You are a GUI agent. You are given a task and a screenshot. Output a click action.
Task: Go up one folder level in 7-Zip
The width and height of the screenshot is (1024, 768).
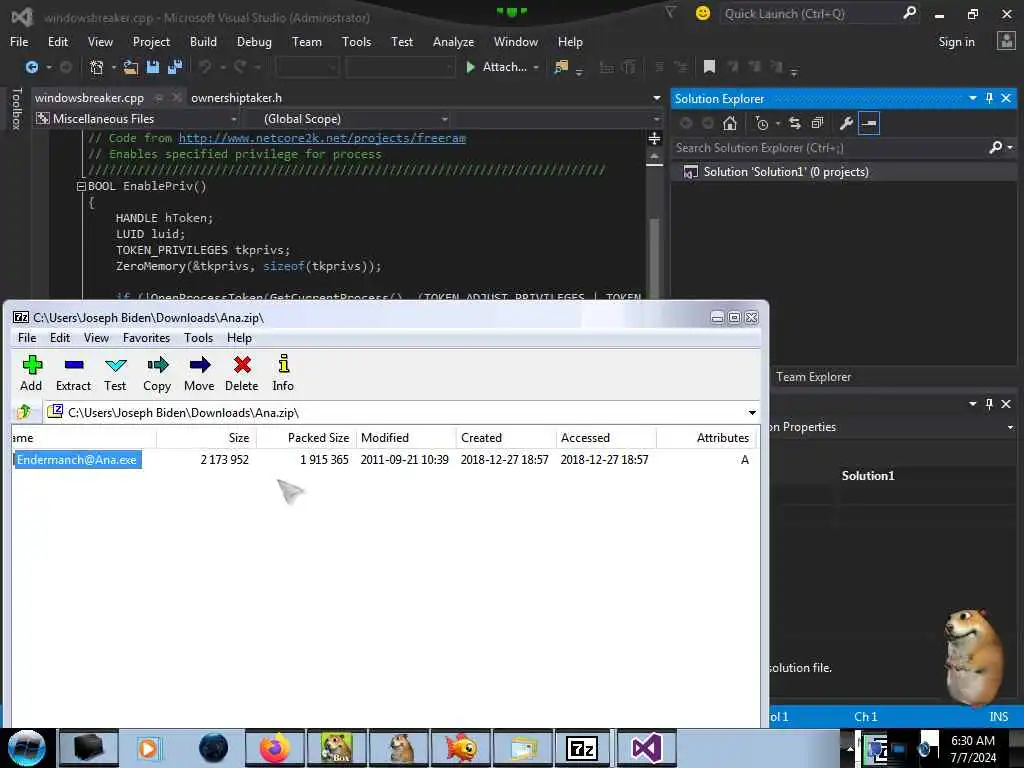click(x=24, y=412)
